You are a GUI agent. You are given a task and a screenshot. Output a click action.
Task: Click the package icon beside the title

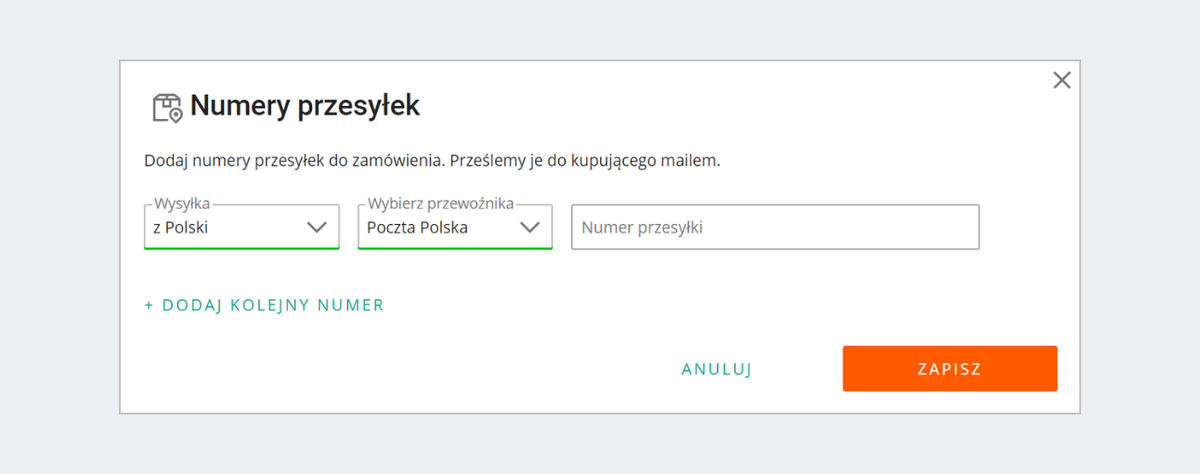tap(165, 107)
